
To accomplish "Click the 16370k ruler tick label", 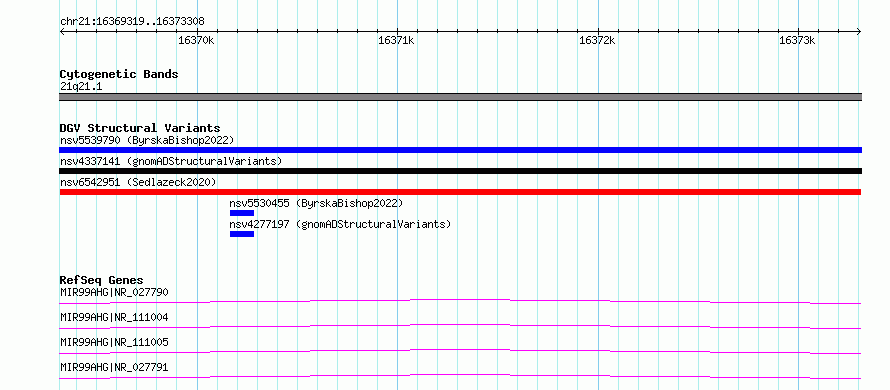I will click(x=196, y=40).
